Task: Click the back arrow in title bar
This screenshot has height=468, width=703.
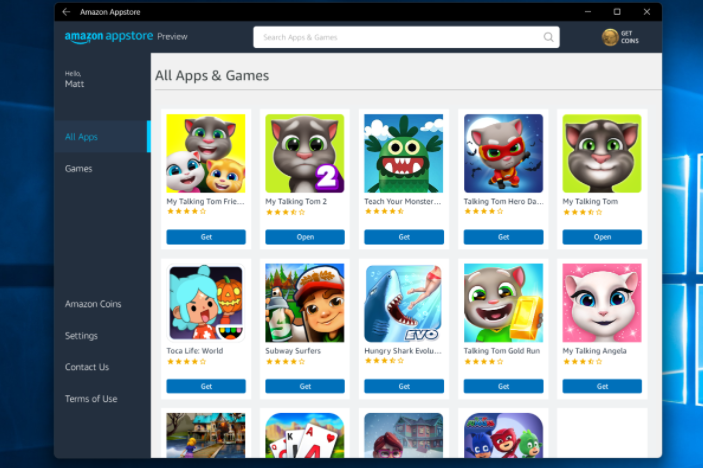Action: point(66,12)
